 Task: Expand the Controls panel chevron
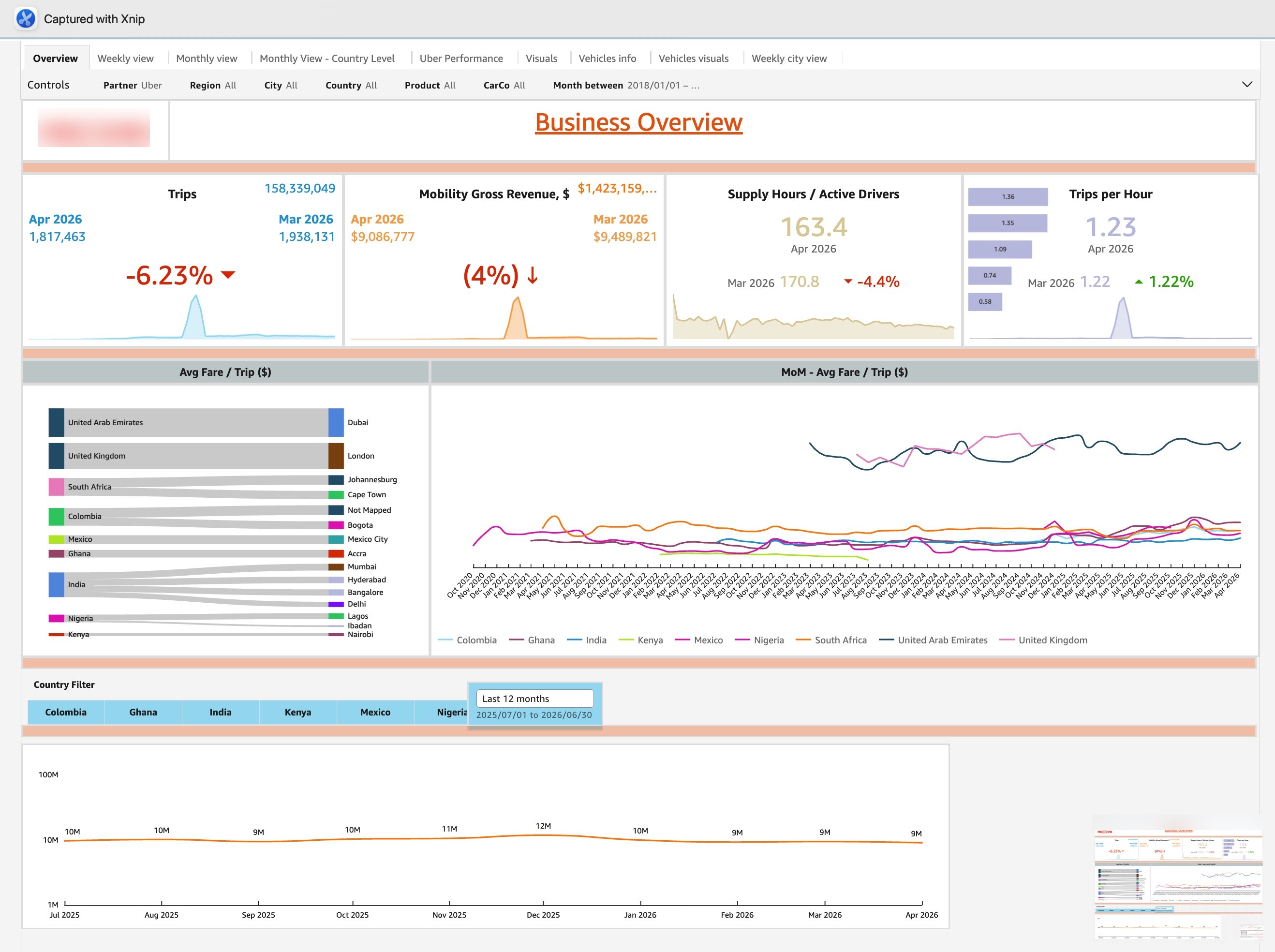(x=1247, y=84)
